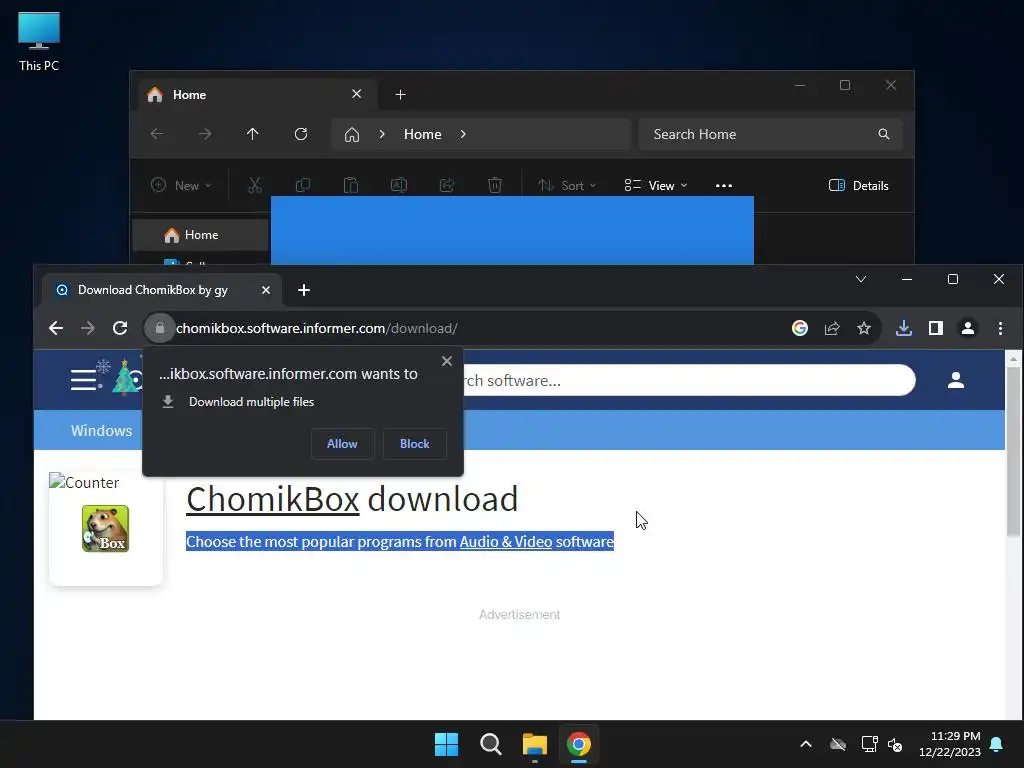This screenshot has width=1024, height=768.
Task: Click the Audio & Video link
Action: point(505,541)
